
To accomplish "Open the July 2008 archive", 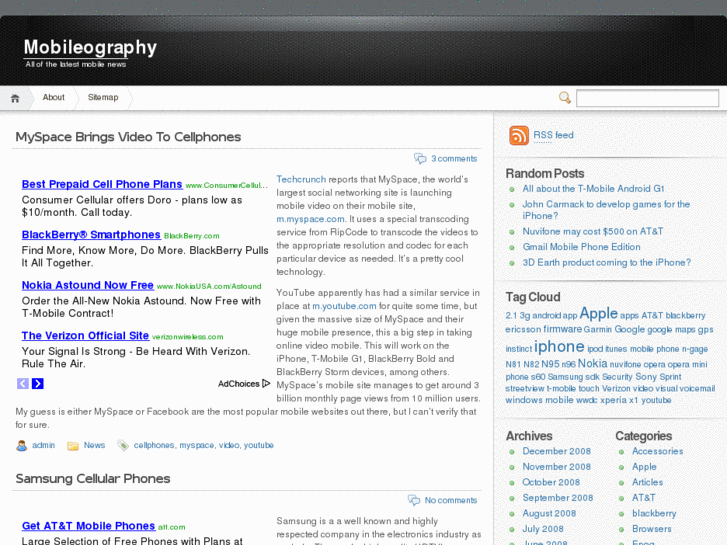I will point(543,529).
